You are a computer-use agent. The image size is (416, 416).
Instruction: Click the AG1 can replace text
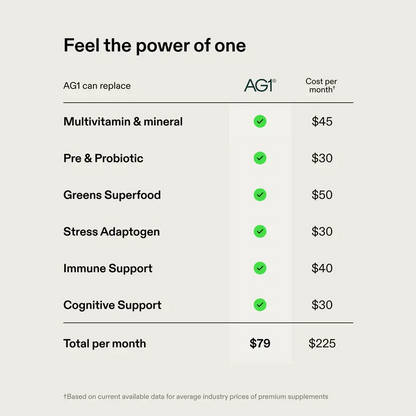tap(97, 86)
